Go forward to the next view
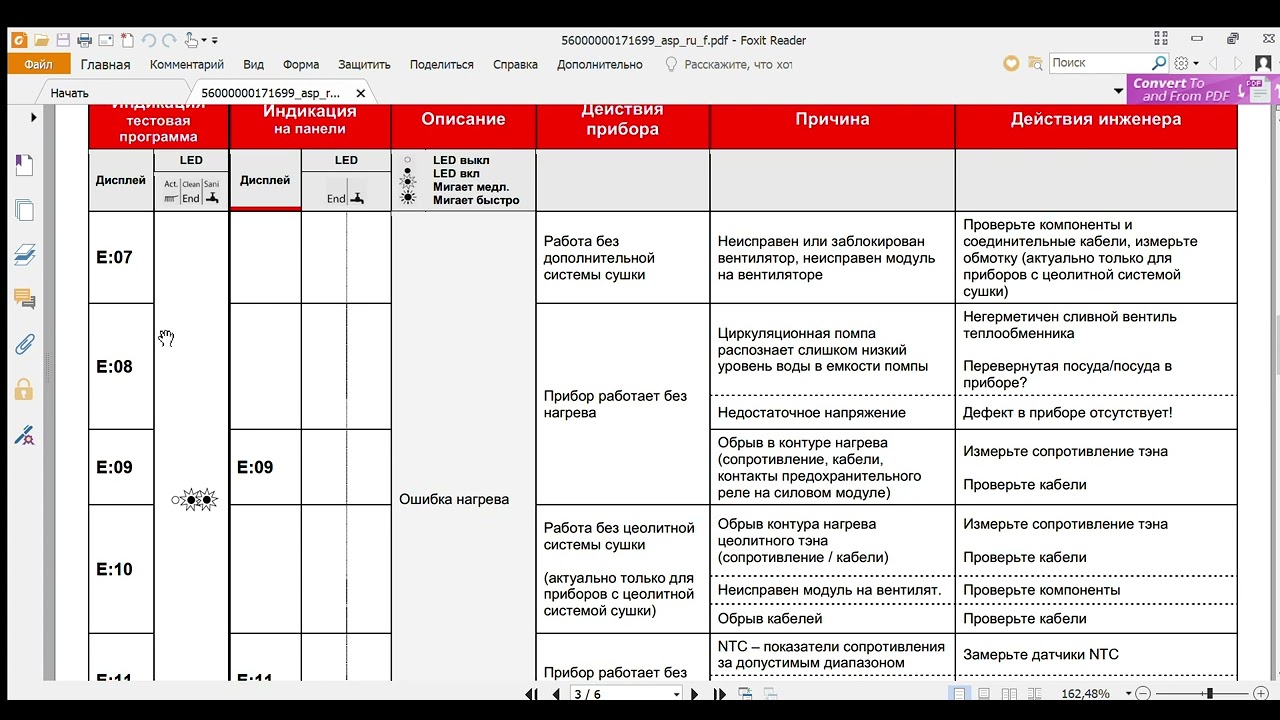 click(x=770, y=693)
